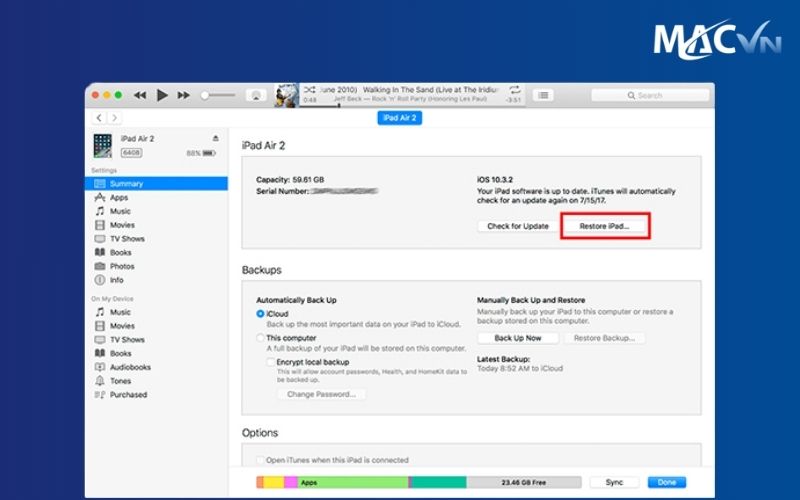Click the iPad device thumbnail in sidebar
This screenshot has width=800, height=500.
tap(103, 146)
